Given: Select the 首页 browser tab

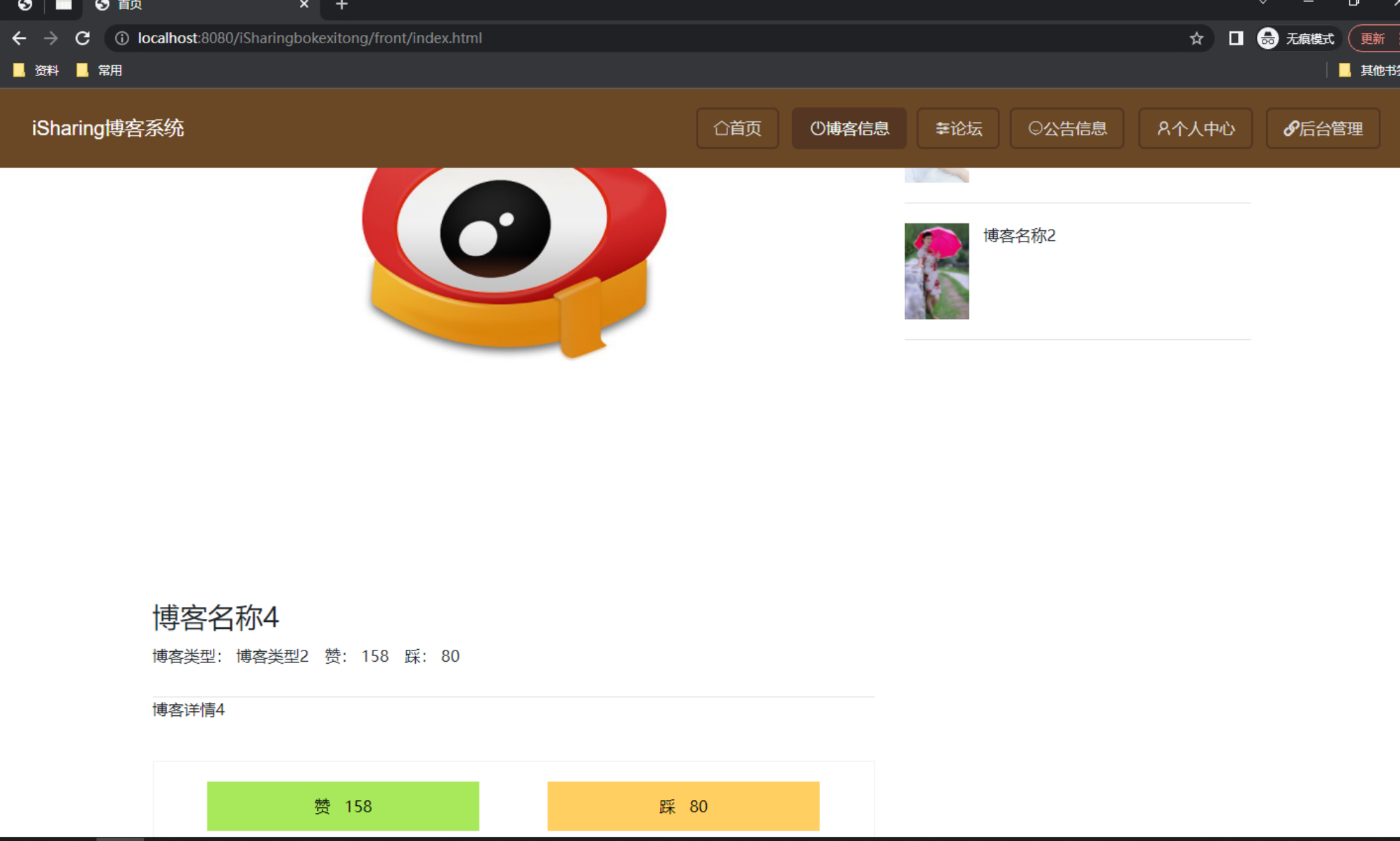Looking at the screenshot, I should coord(201,6).
